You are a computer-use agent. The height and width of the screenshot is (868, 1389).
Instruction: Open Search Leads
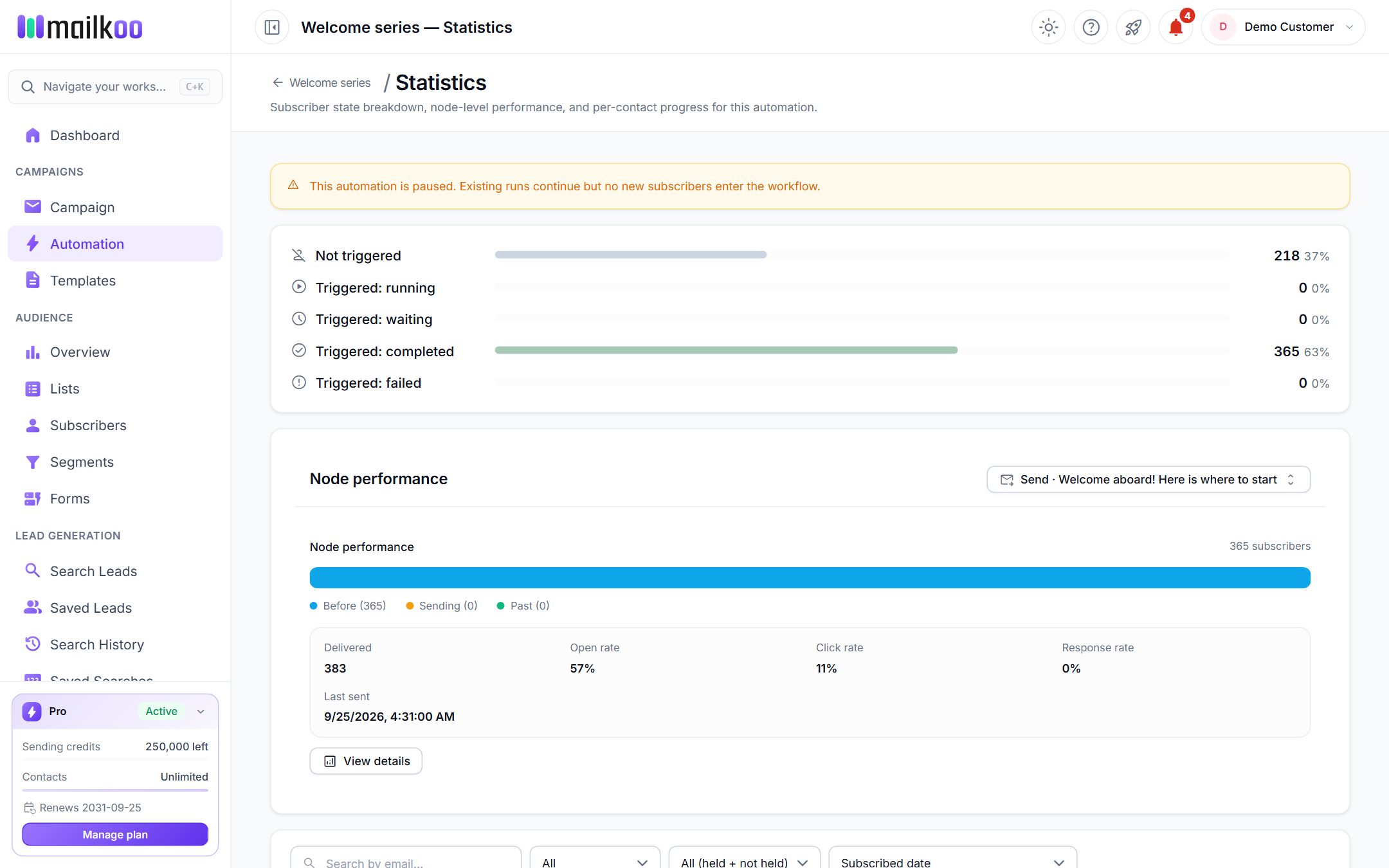coord(115,571)
